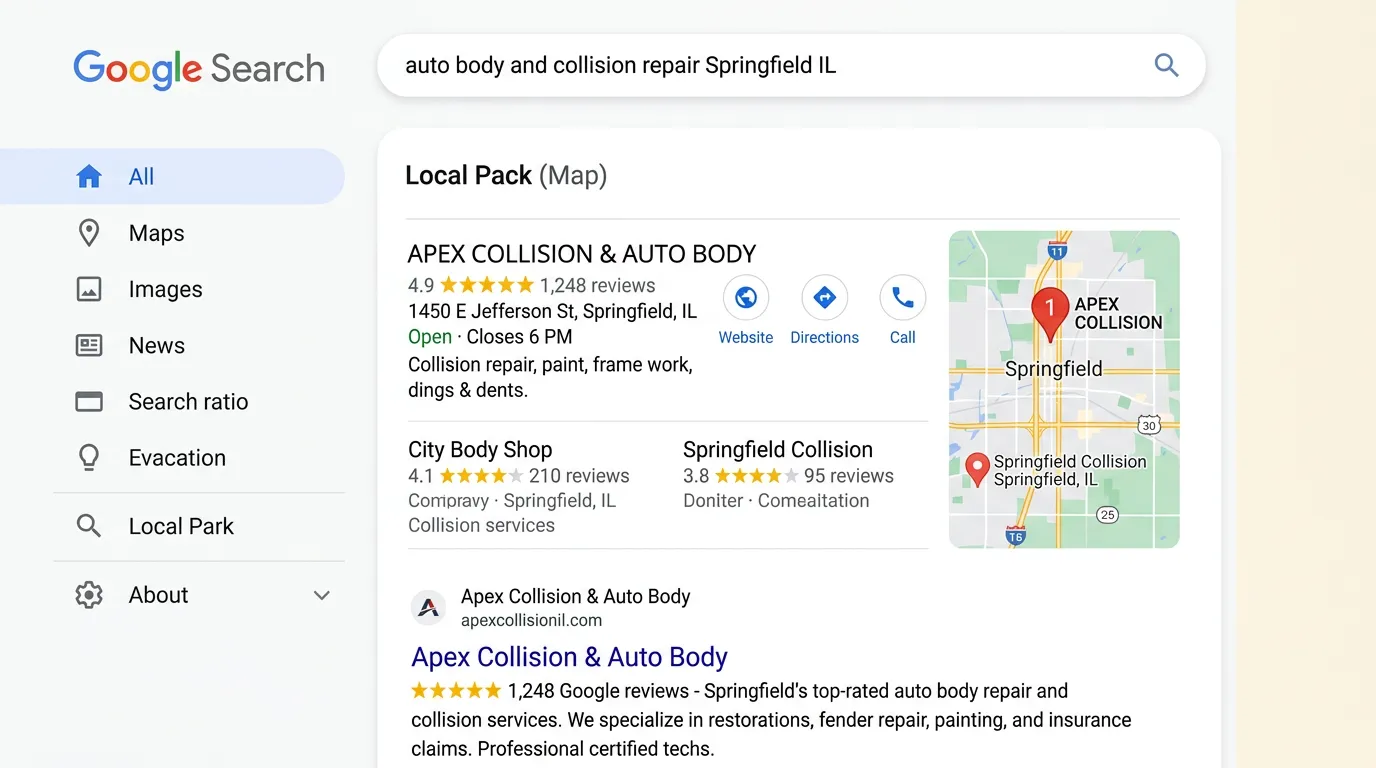The image size is (1376, 768).
Task: Click the map pin icon beside Maps
Action: [89, 233]
